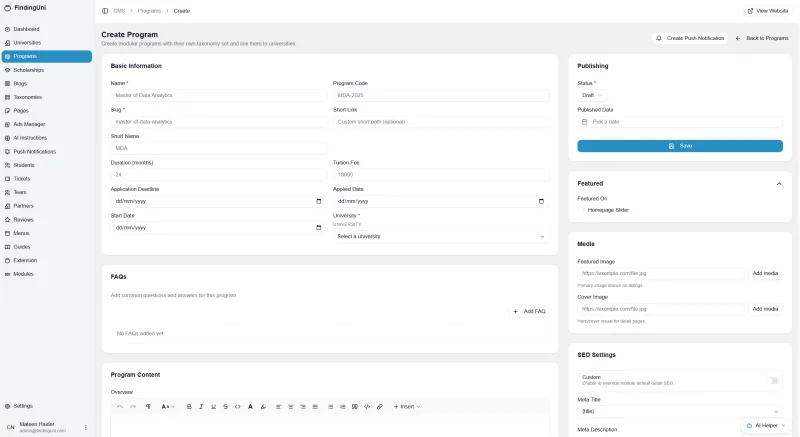Viewport: 800px width, 437px height.
Task: Open Ads Manager in the sidebar
Action: [x=47, y=124]
